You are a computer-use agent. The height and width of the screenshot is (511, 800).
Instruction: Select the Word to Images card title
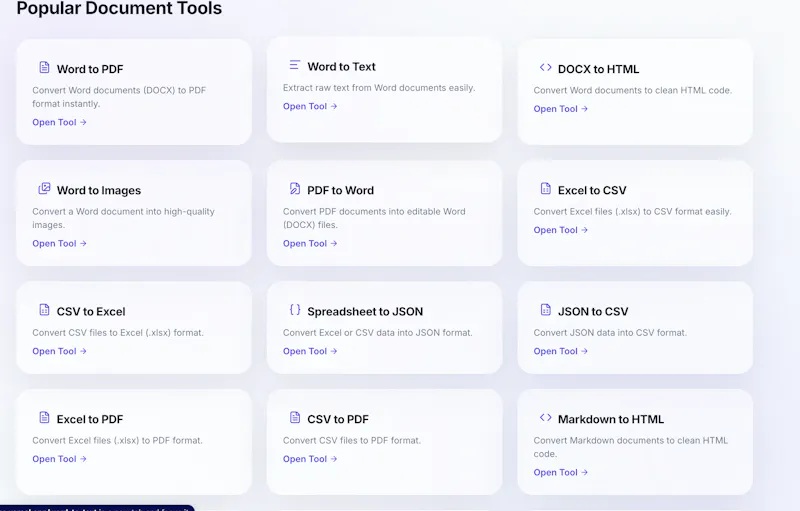pyautogui.click(x=98, y=190)
